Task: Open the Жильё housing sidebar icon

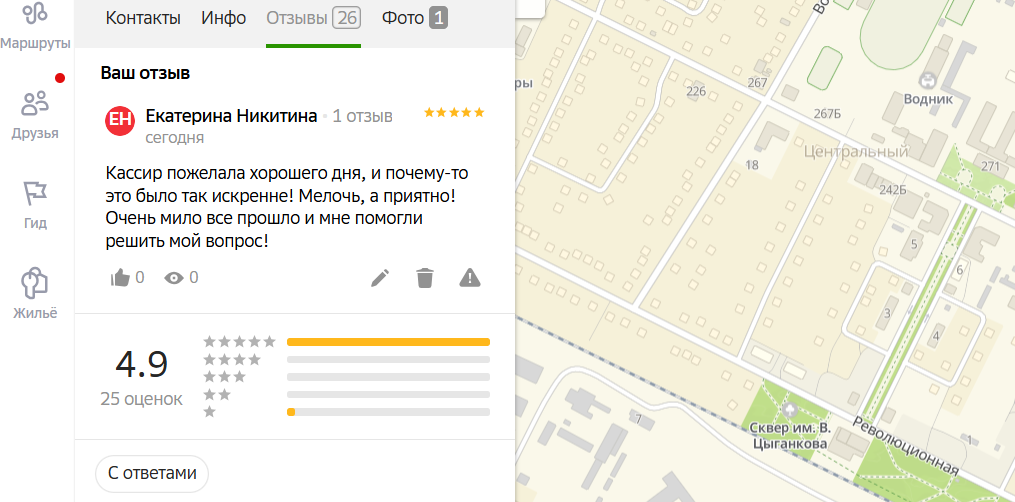Action: click(x=35, y=283)
